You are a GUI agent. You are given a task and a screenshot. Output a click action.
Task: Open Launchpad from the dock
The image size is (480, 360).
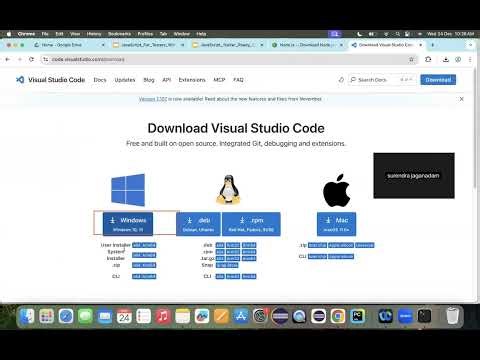click(x=47, y=316)
